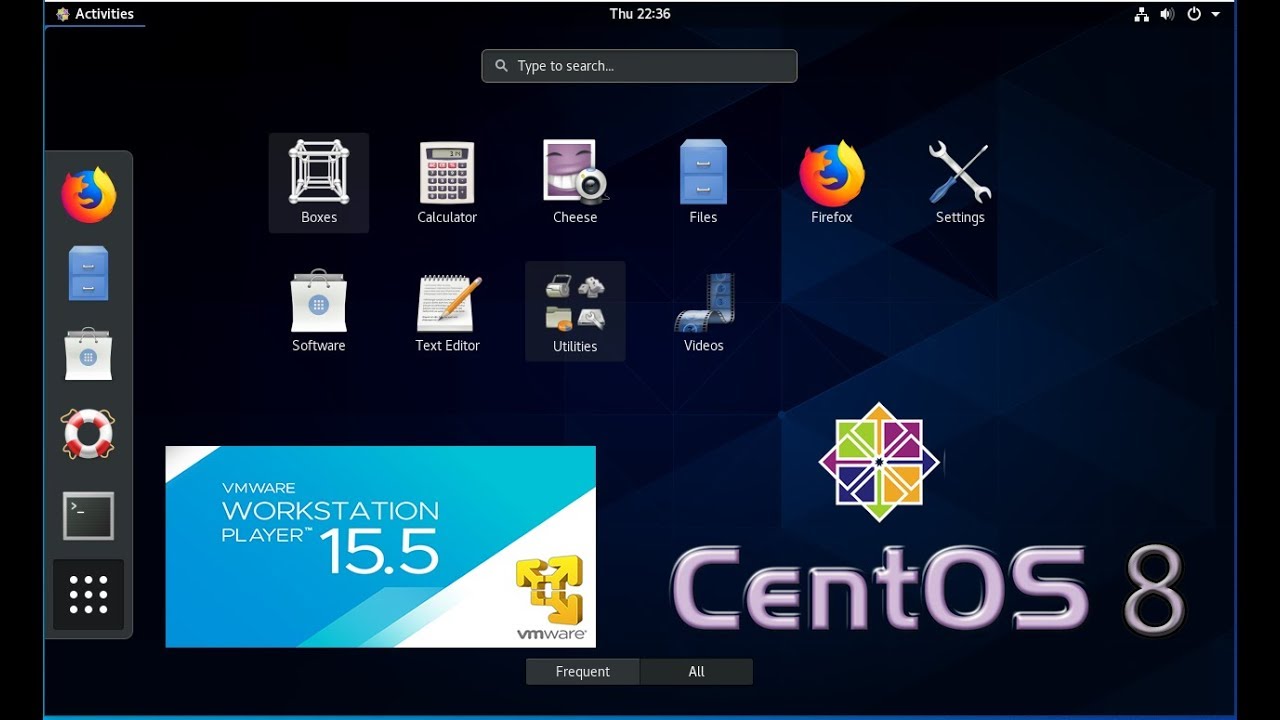Open Files from the app grid
The height and width of the screenshot is (720, 1280).
(x=703, y=182)
